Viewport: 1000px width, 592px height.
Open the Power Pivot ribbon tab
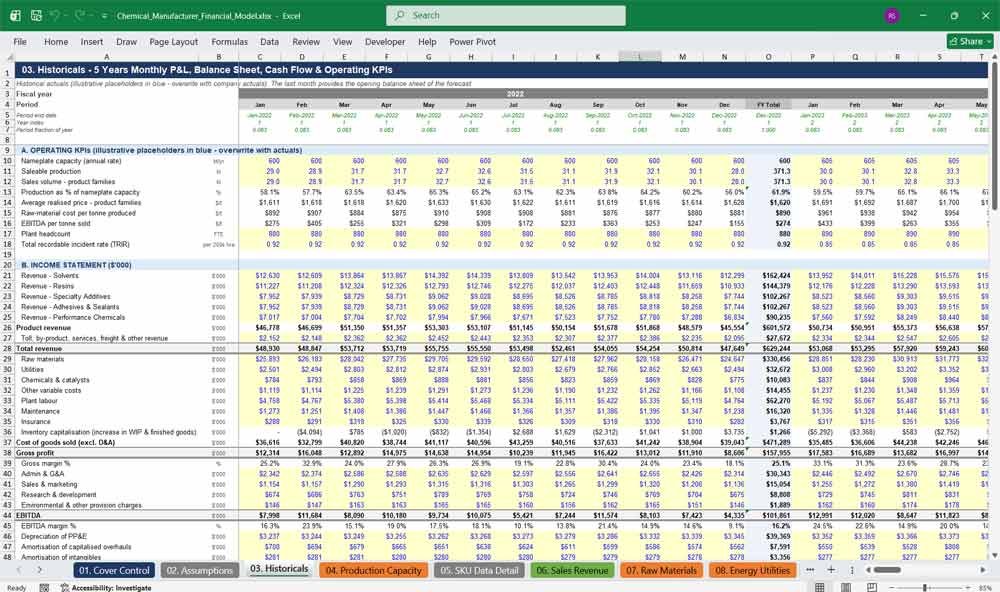(x=473, y=41)
